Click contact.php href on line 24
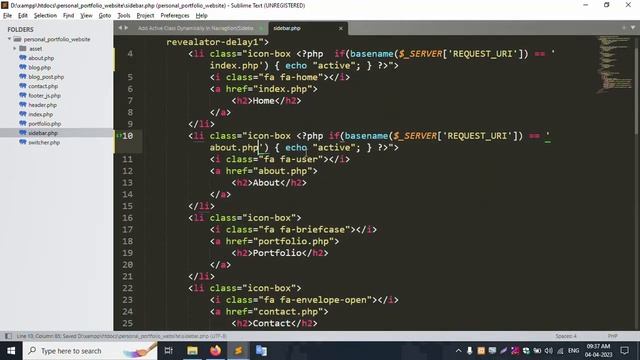 [288, 311]
